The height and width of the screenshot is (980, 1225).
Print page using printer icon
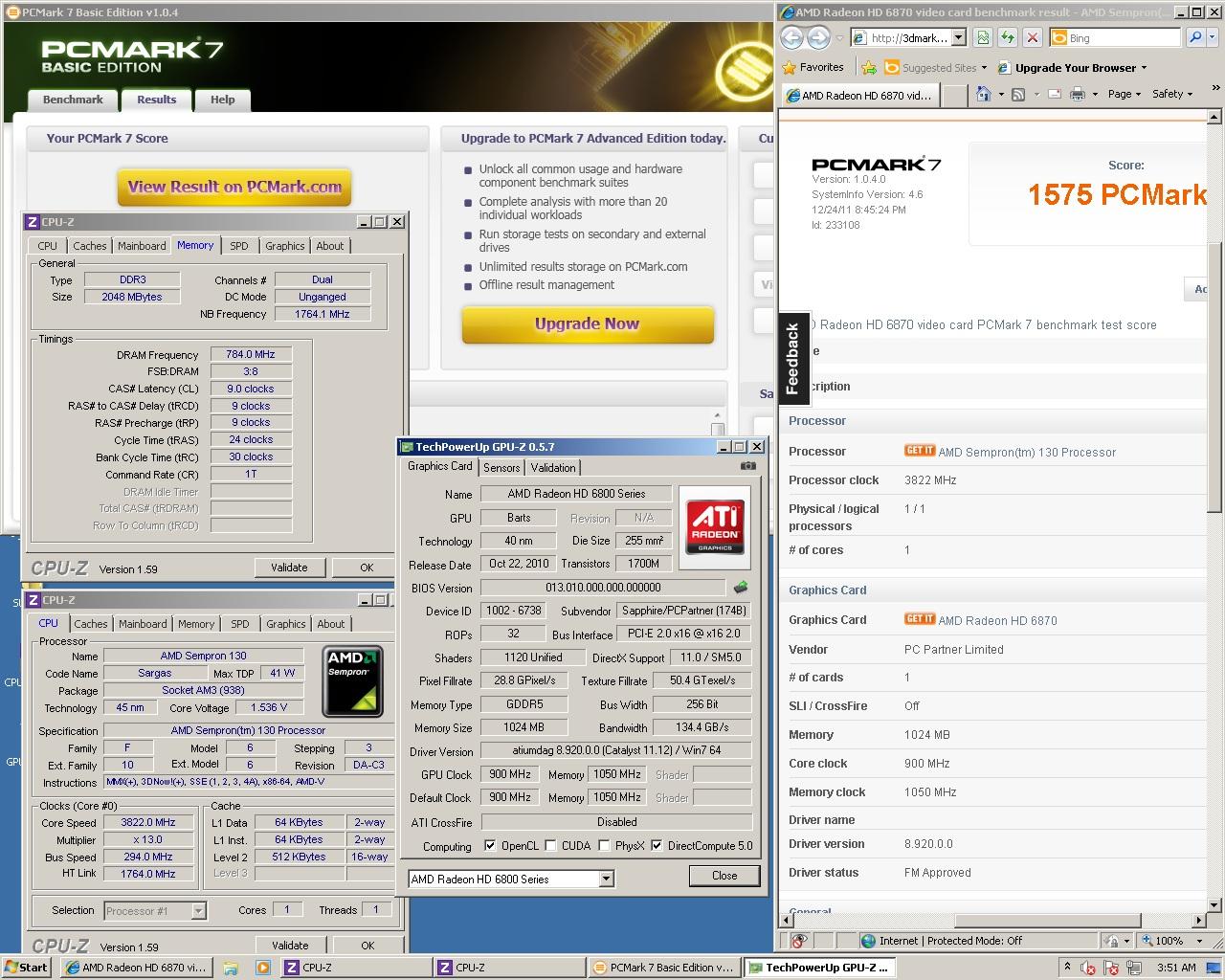(1077, 94)
